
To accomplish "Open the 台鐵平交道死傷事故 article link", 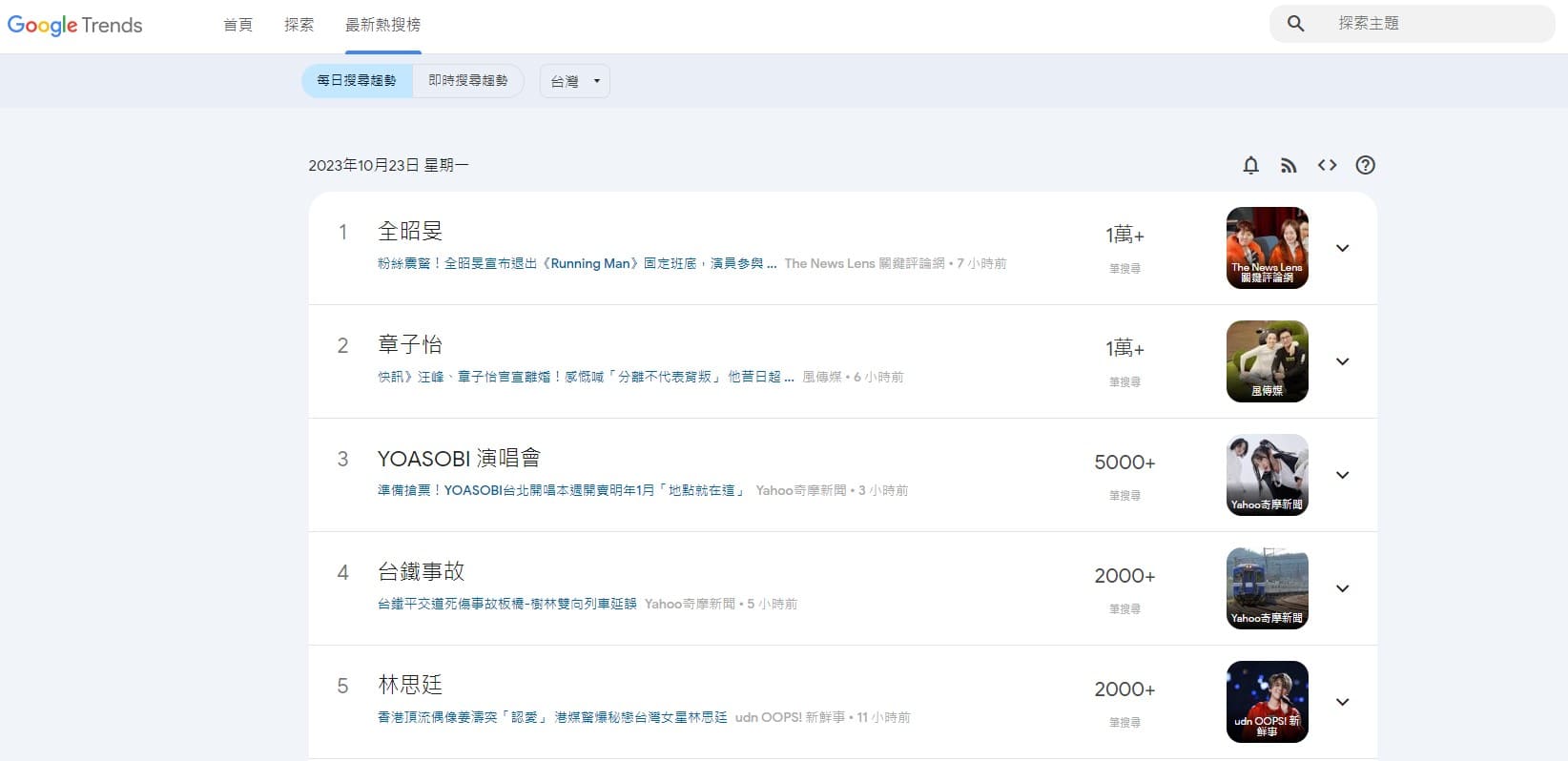I will [506, 605].
